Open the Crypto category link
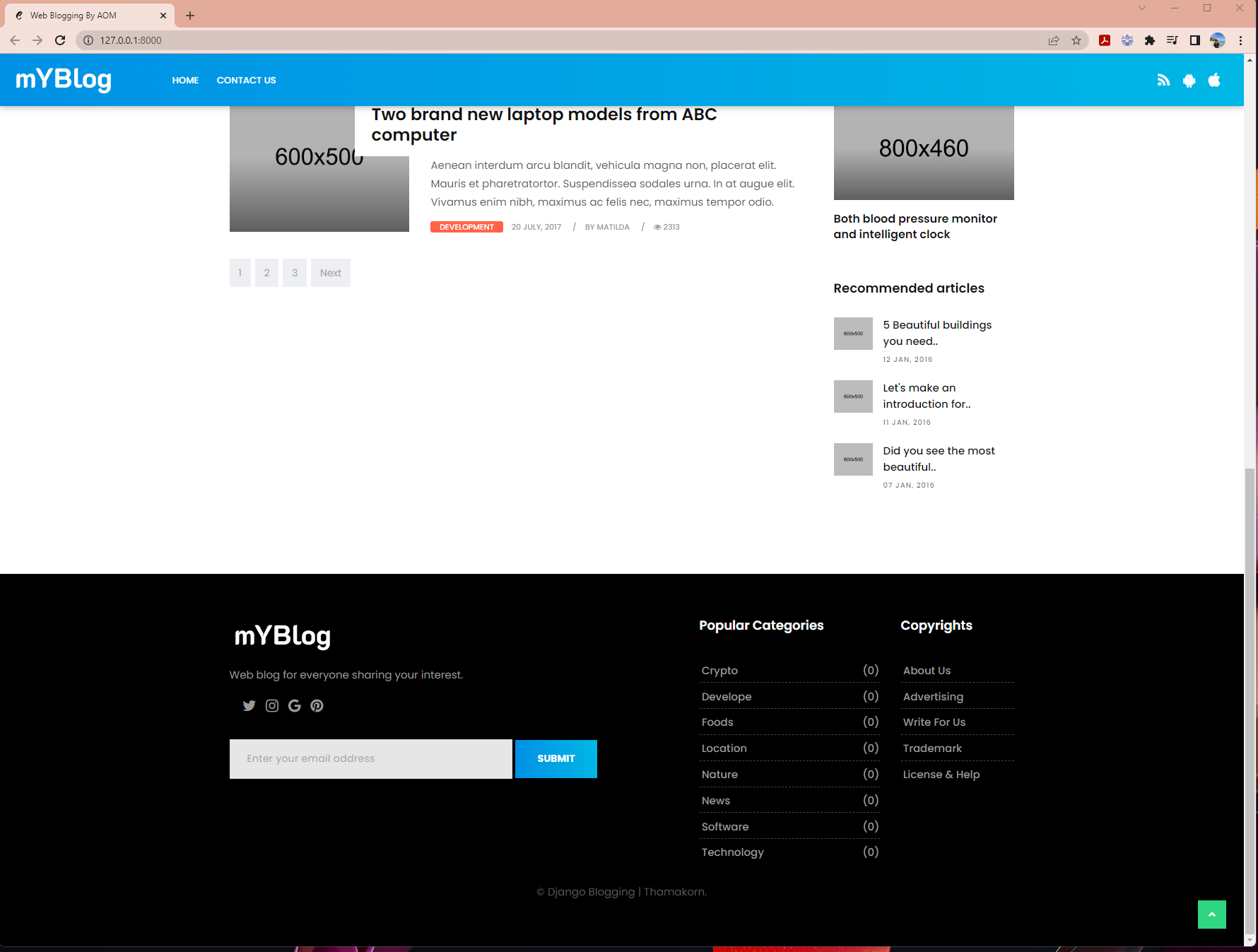 [719, 671]
